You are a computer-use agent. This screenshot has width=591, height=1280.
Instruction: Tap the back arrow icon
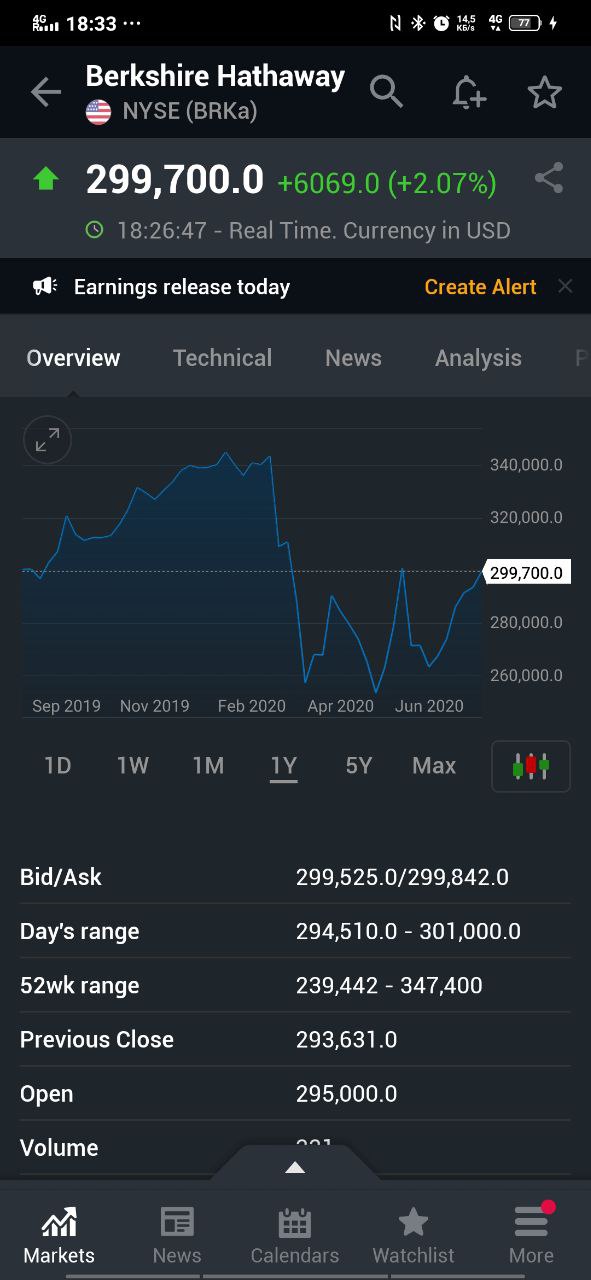tap(46, 93)
